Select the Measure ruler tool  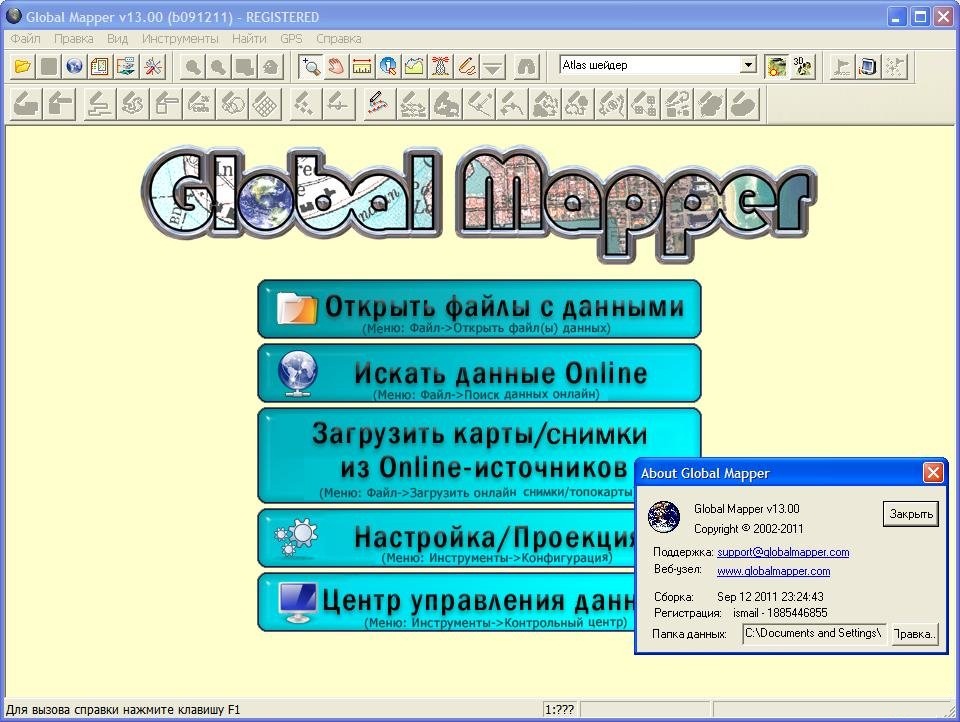tap(362, 66)
